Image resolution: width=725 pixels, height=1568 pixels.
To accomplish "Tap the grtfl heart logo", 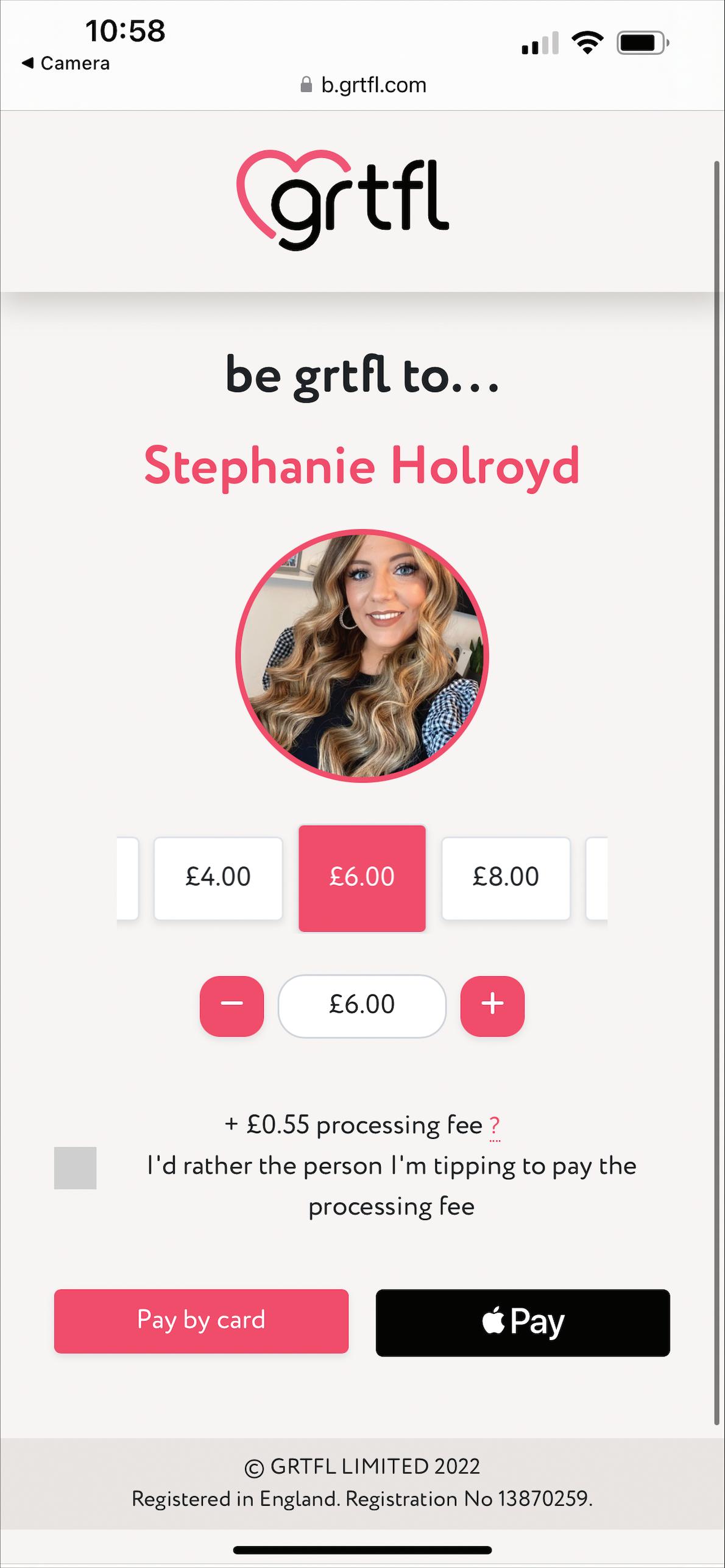I will point(342,199).
